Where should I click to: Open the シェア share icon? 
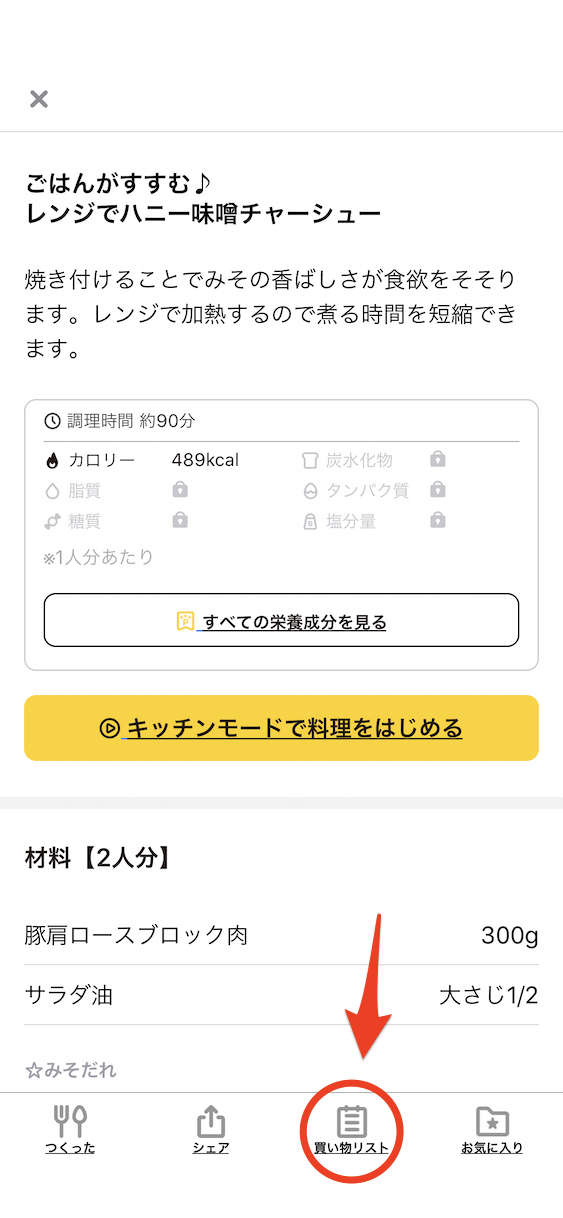click(x=211, y=1122)
